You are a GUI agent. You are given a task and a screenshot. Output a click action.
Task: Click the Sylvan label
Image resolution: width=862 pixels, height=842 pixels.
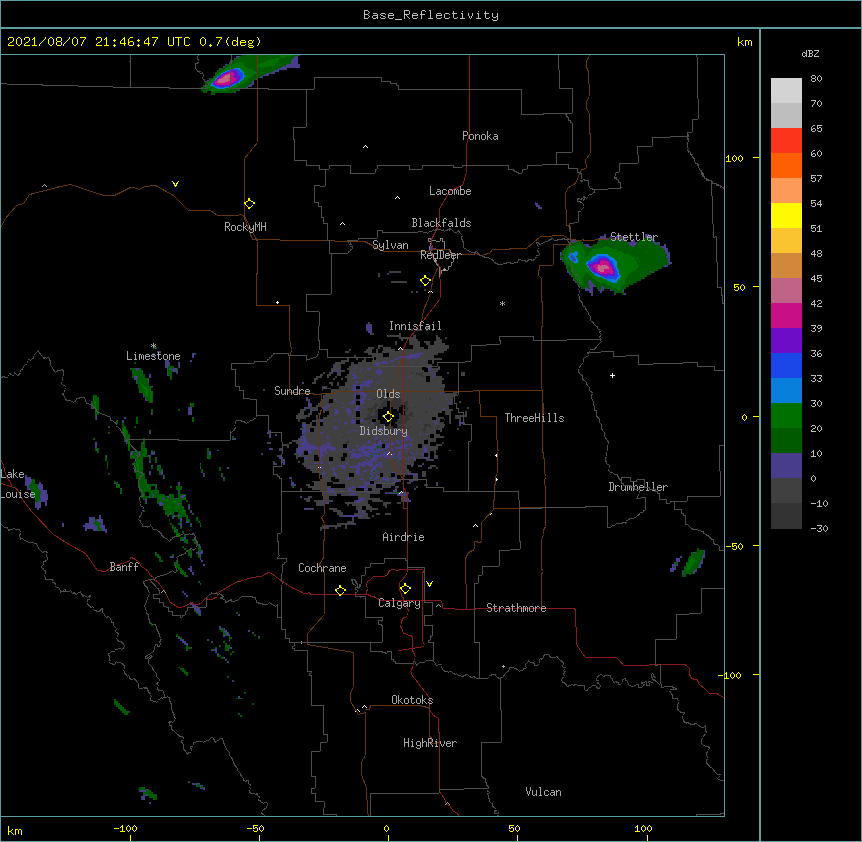coord(390,245)
